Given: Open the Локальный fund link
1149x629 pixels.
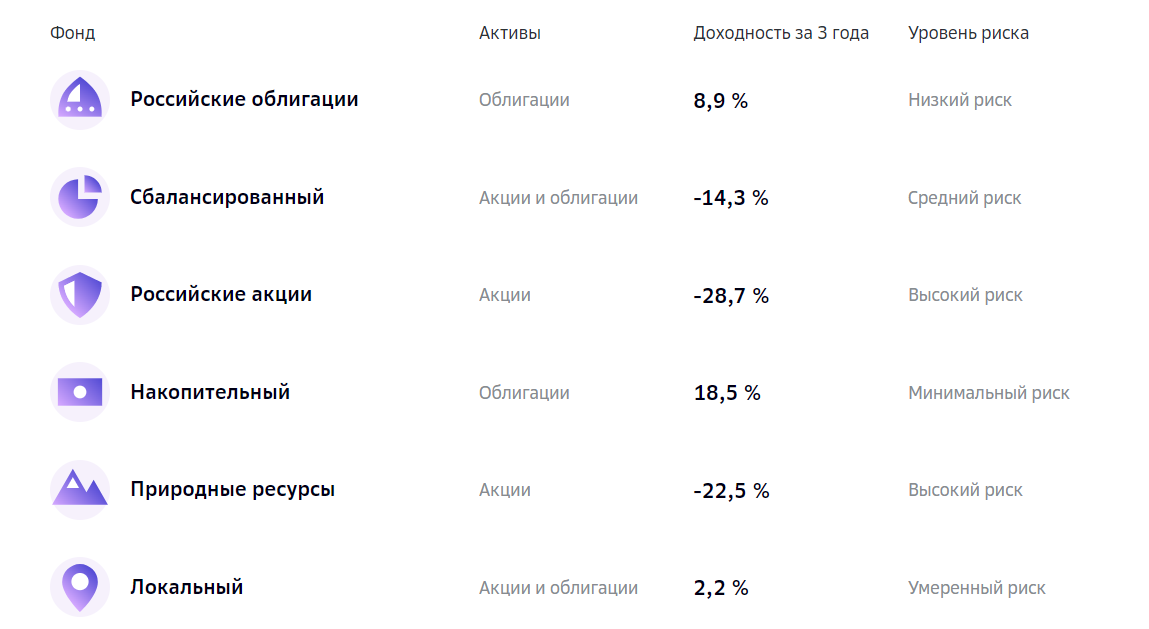Looking at the screenshot, I should (187, 587).
